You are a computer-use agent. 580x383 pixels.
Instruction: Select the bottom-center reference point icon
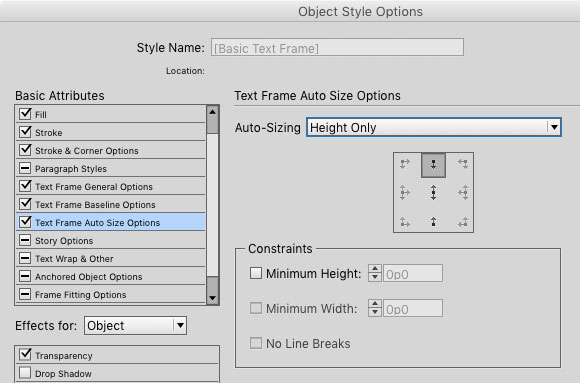(x=433, y=222)
